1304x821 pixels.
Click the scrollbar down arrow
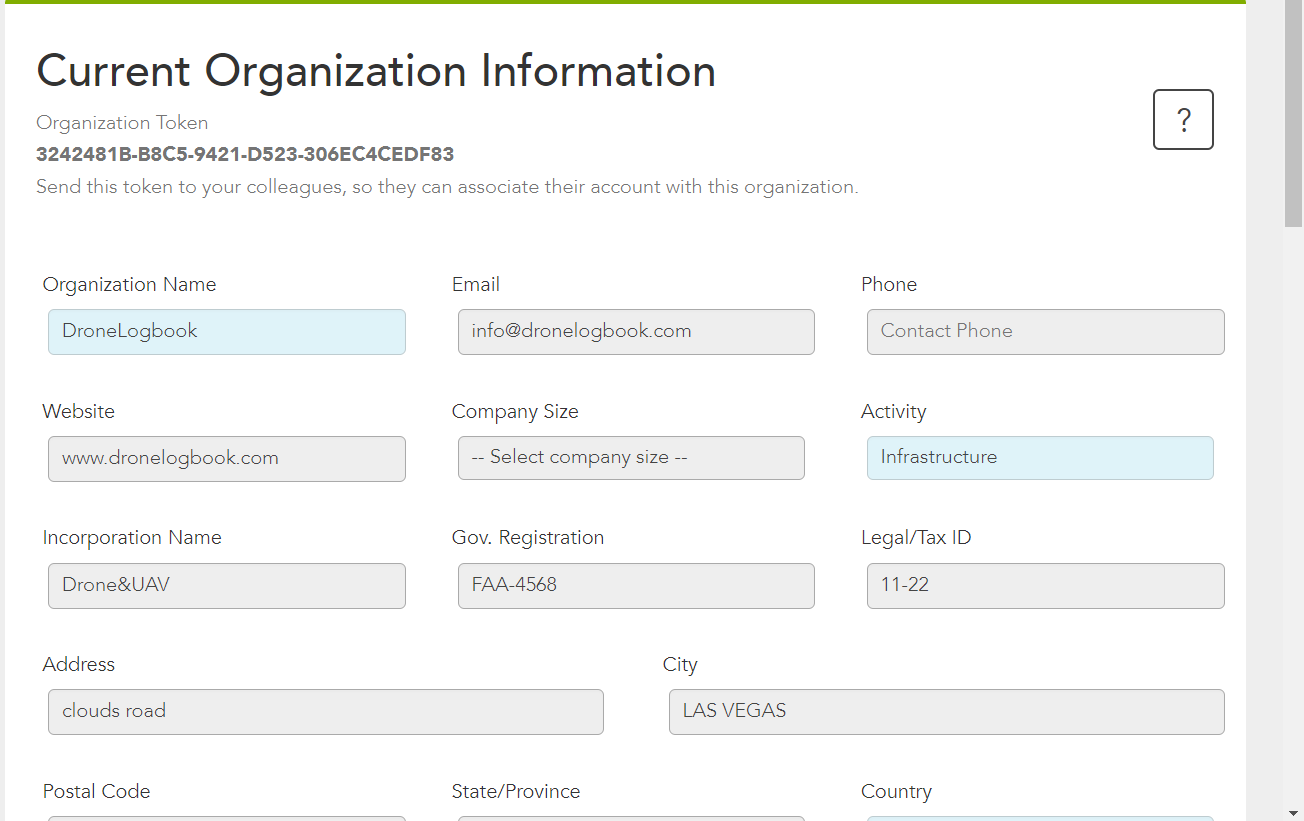pyautogui.click(x=1293, y=812)
